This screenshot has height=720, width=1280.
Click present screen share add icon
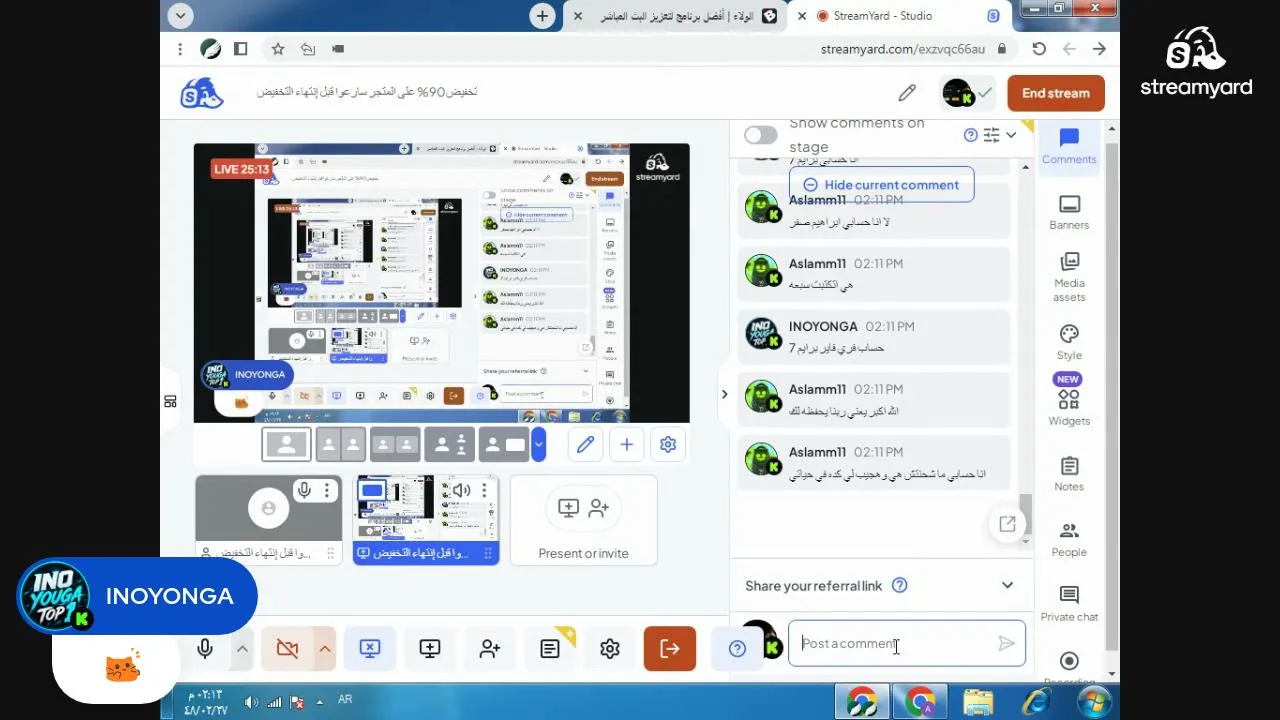[430, 649]
